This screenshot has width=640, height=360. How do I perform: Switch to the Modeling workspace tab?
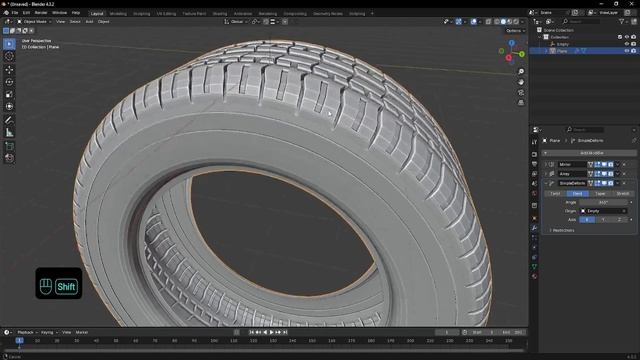[x=118, y=13]
